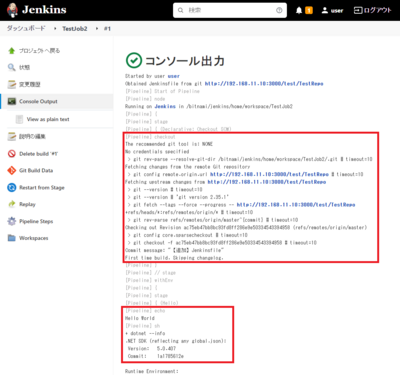Expand the dashboard breadcrumb chevron before TestJob2

pos(55,29)
